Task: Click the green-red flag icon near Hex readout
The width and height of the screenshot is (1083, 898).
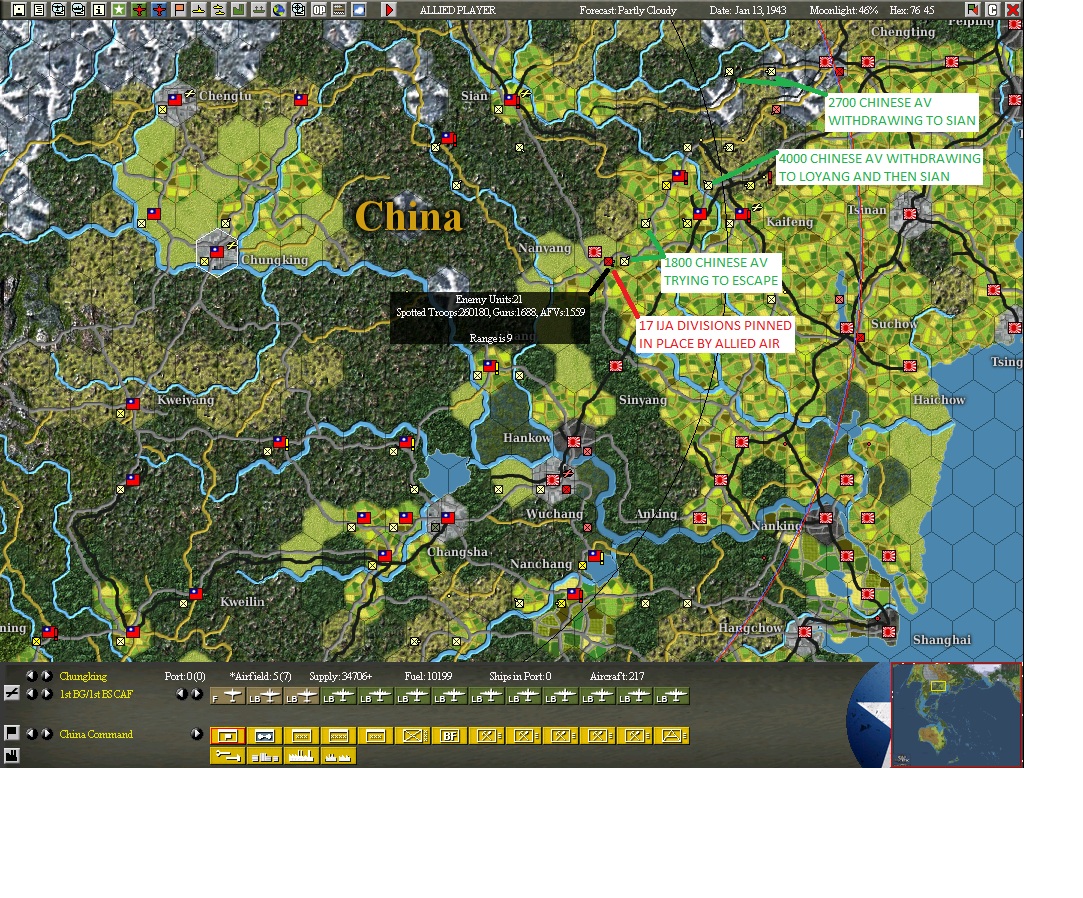Action: pos(972,10)
